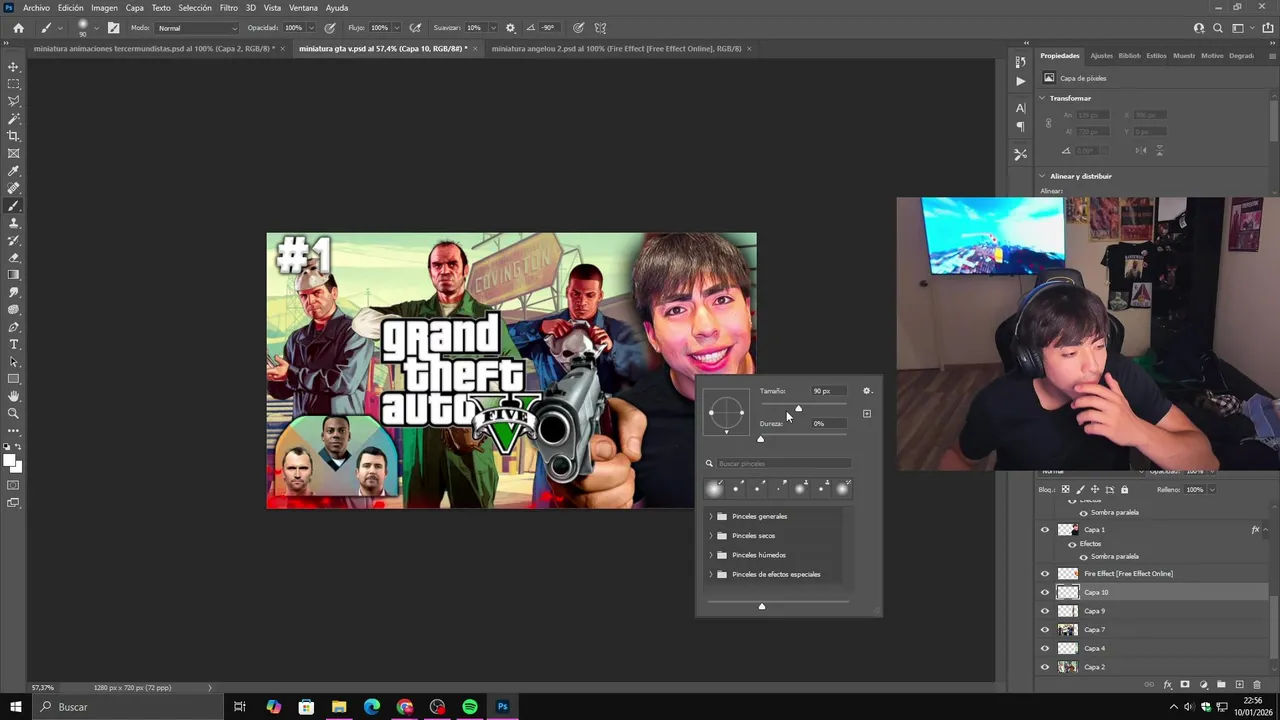The height and width of the screenshot is (720, 1280).
Task: Collapse the Transformar section
Action: pyautogui.click(x=1042, y=98)
